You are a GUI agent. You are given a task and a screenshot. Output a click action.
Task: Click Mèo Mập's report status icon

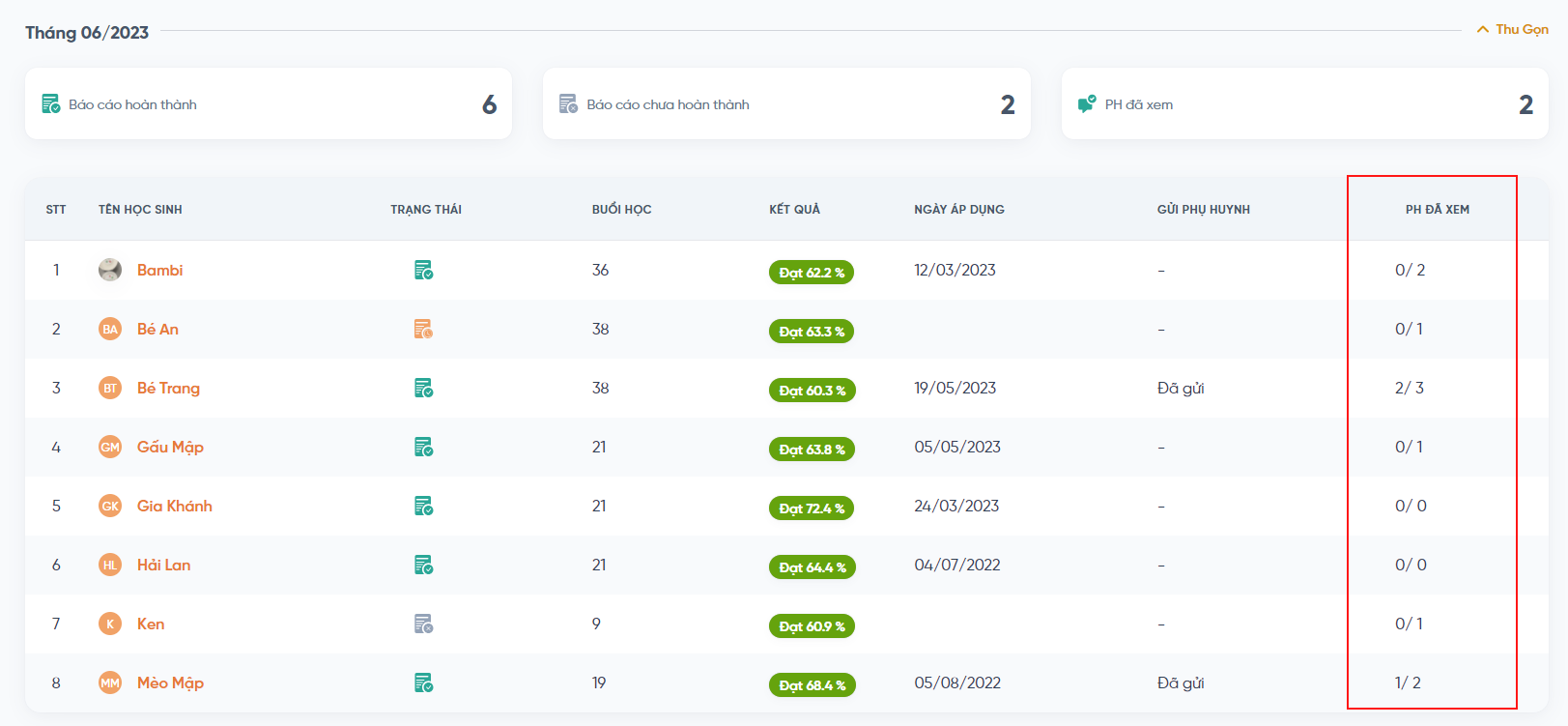pos(423,683)
